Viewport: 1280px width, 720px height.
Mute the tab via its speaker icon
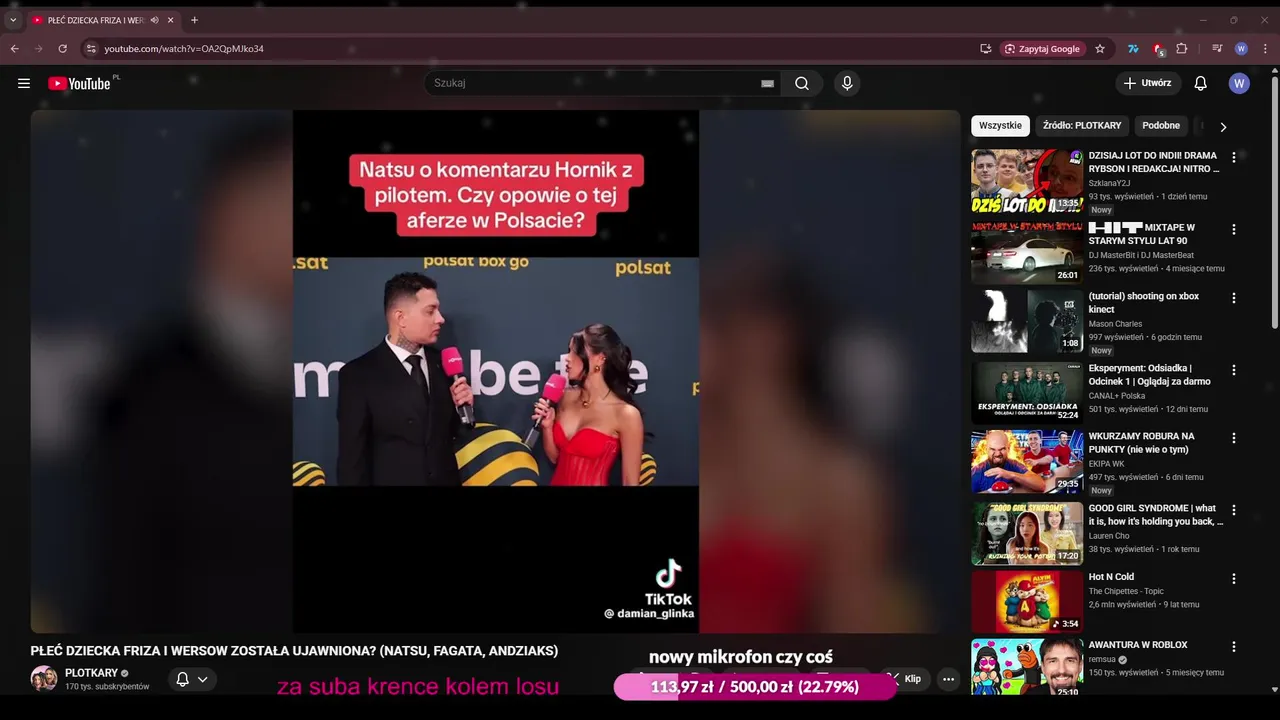154,20
